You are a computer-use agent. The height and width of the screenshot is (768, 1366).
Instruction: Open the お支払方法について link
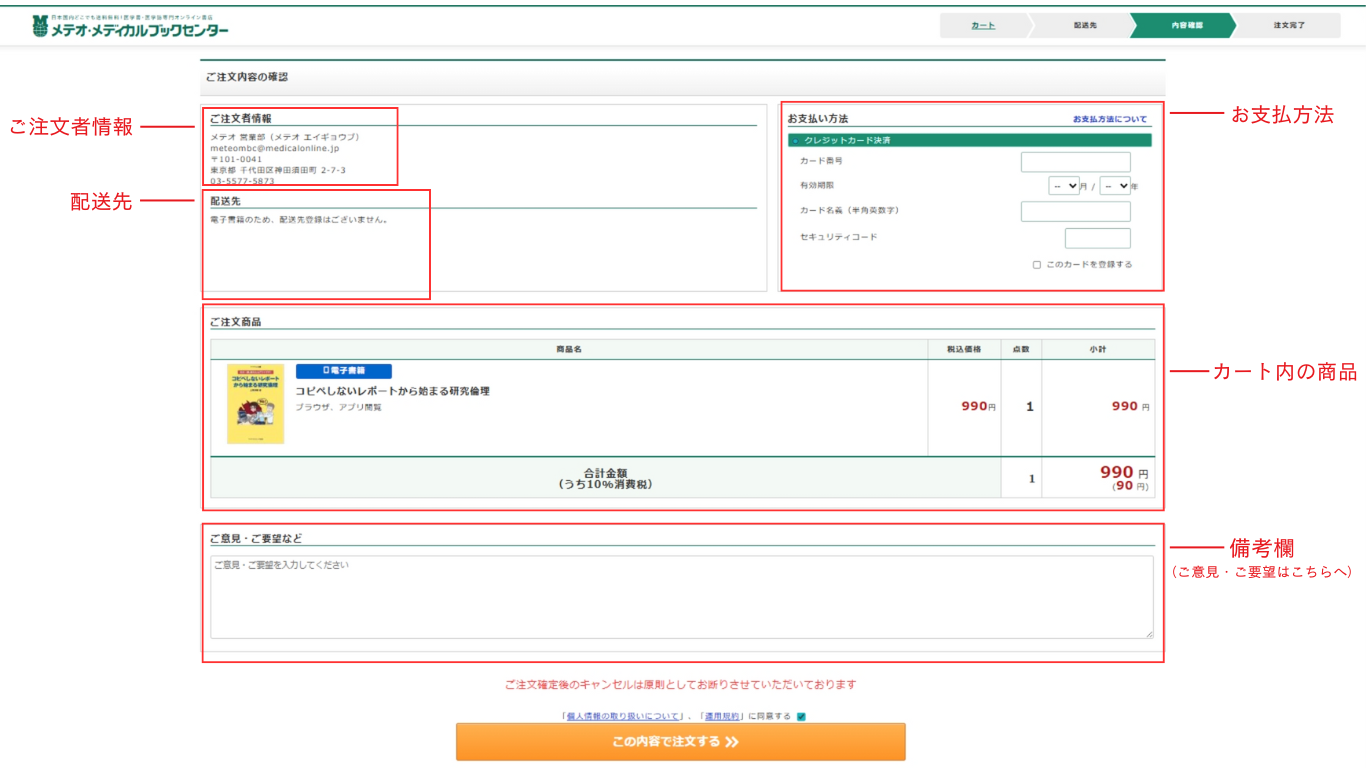[x=1110, y=119]
